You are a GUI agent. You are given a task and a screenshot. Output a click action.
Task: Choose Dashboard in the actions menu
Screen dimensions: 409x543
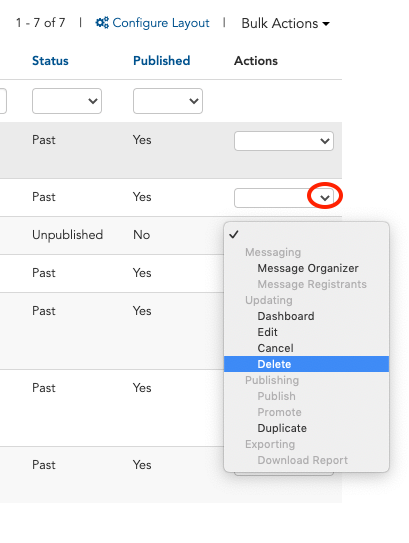(286, 316)
